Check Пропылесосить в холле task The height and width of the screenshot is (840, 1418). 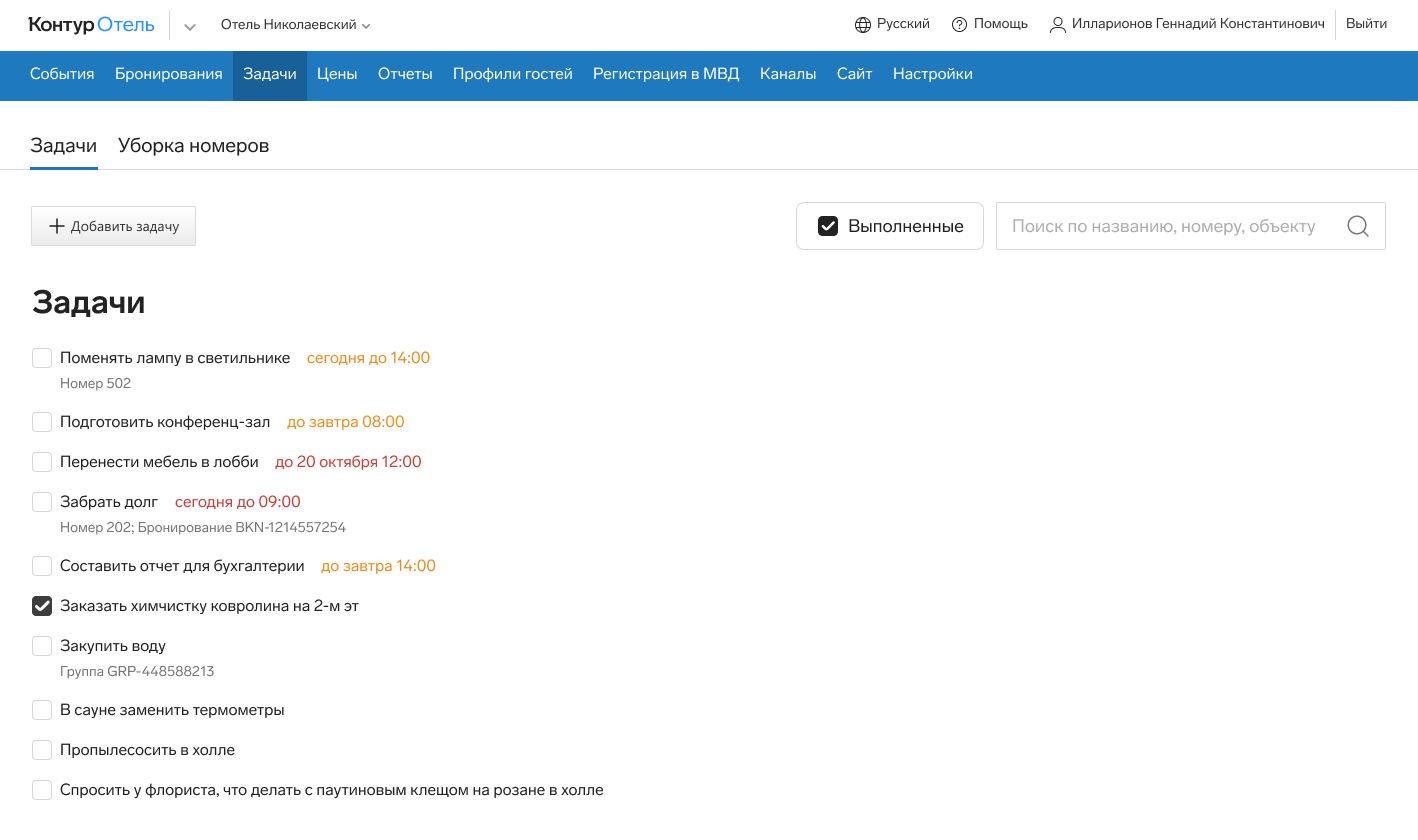[42, 750]
